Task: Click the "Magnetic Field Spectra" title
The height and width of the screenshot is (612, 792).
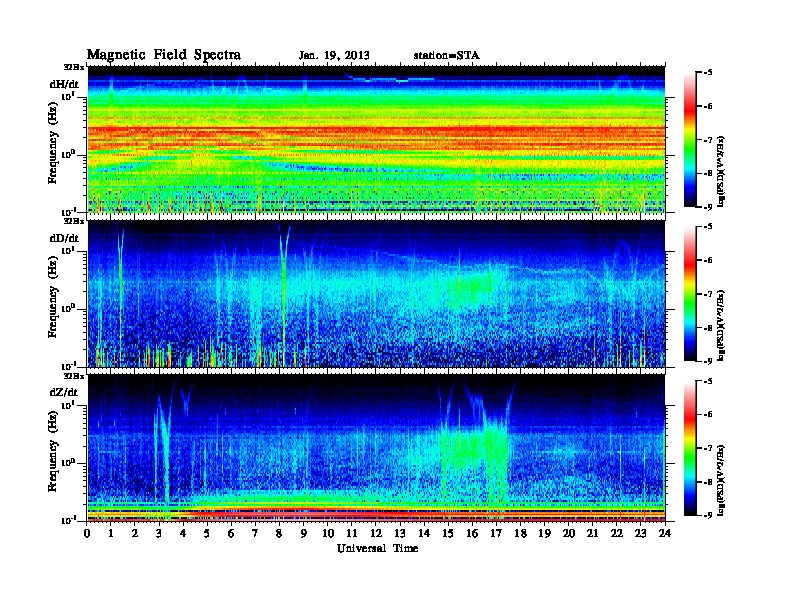Action: click(164, 55)
